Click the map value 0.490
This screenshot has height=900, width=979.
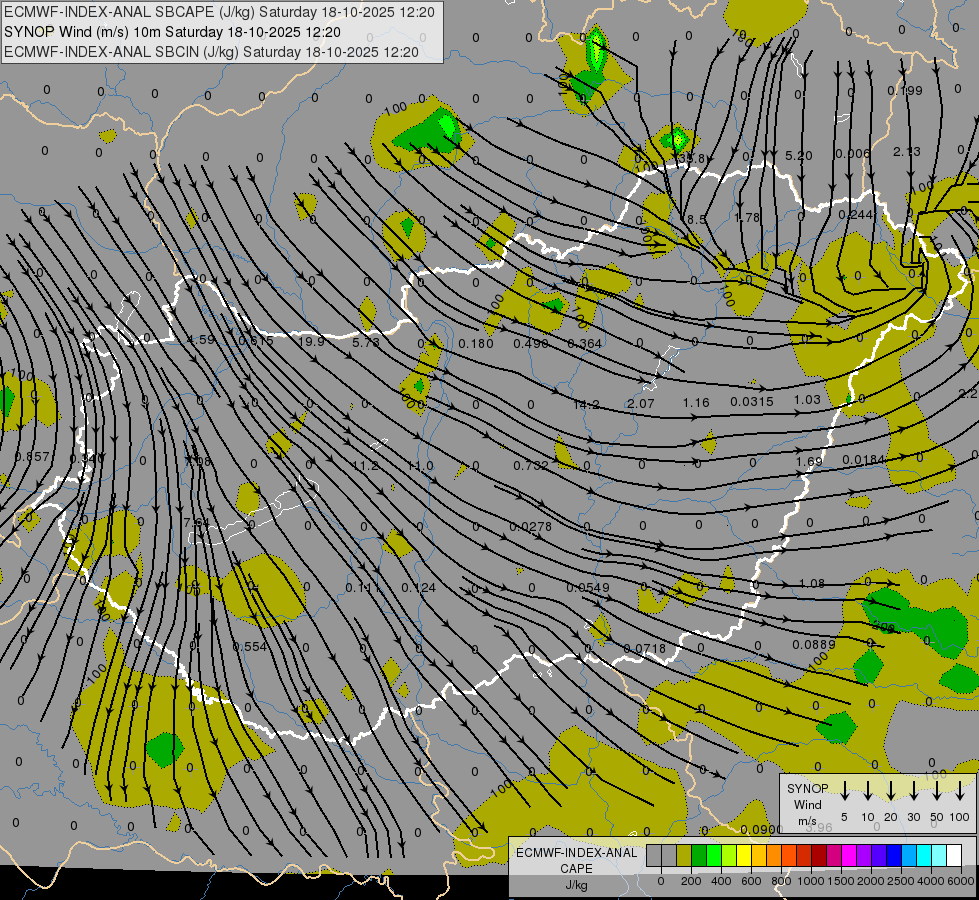(531, 344)
